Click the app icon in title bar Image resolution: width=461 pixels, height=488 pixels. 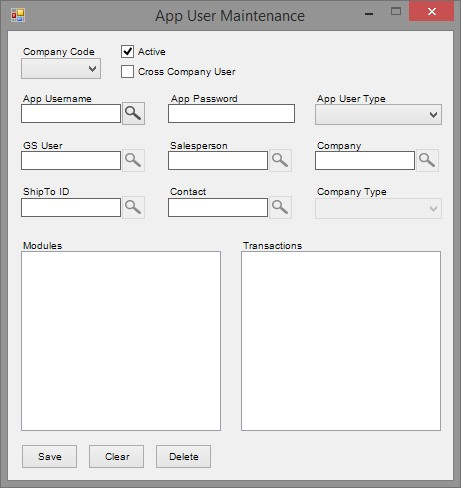click(18, 15)
